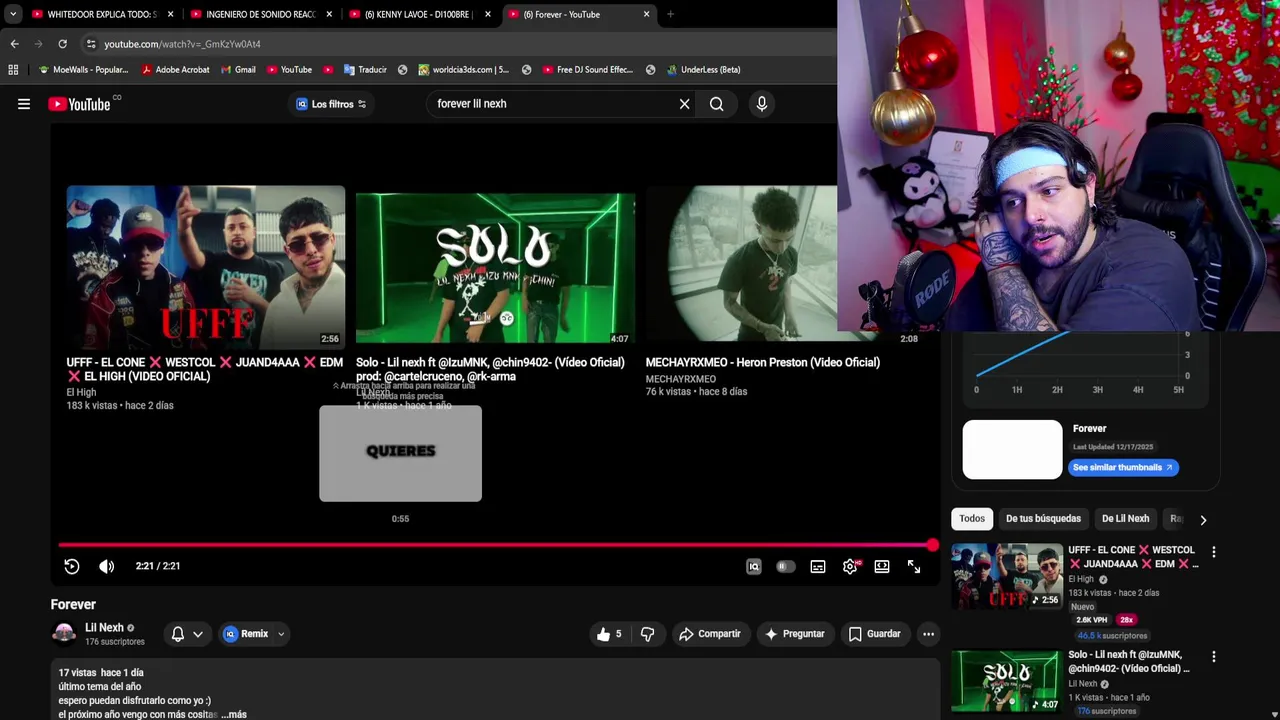Open the Adobe Acrobat bookmark
Screen dimensions: 1280x720
coord(175,70)
